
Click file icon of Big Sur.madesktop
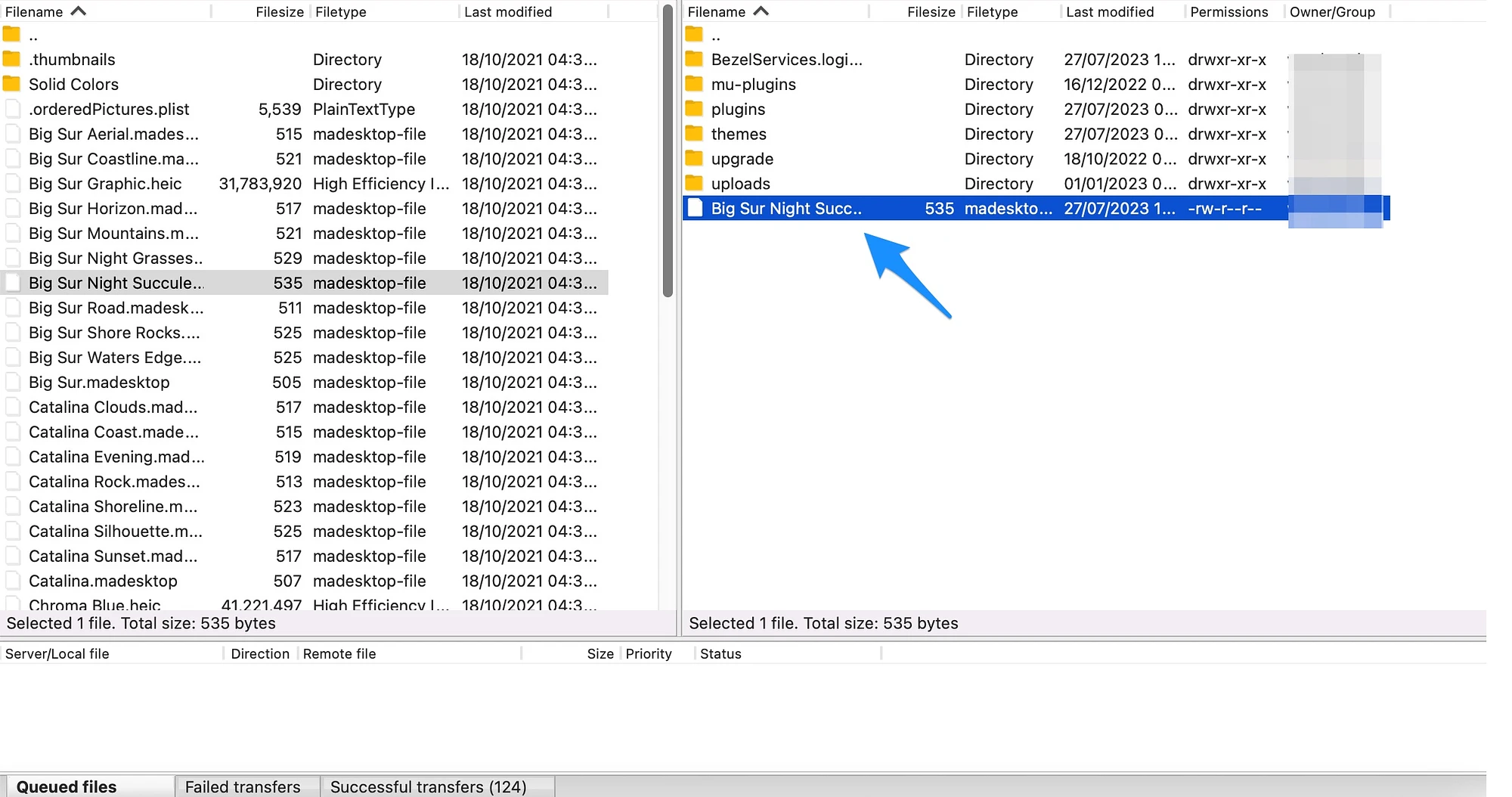click(13, 382)
